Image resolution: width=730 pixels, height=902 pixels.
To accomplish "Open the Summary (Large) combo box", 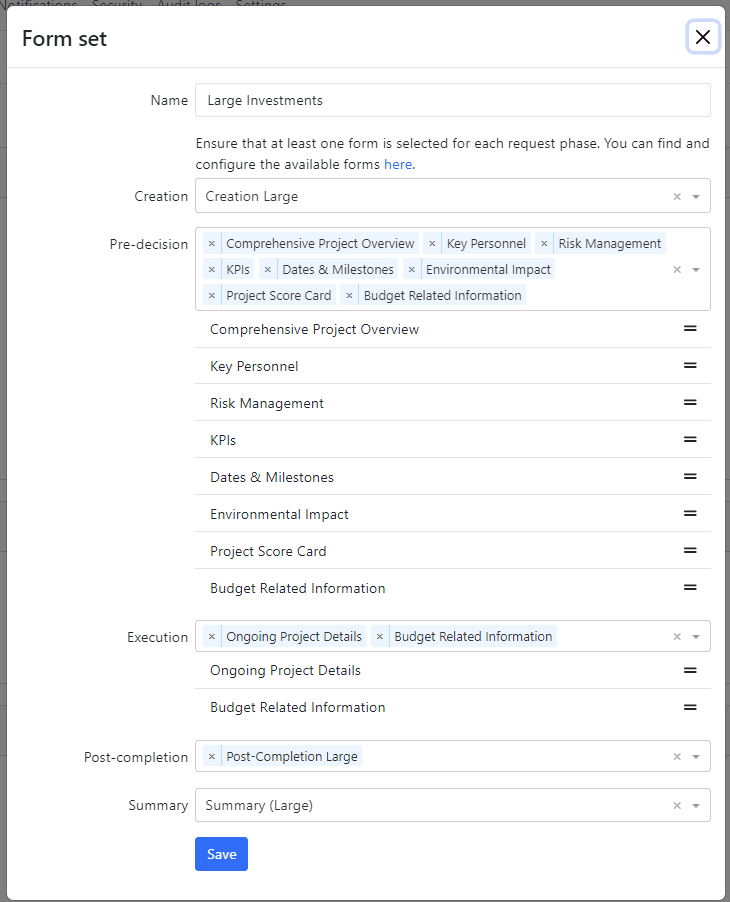I will pyautogui.click(x=453, y=805).
